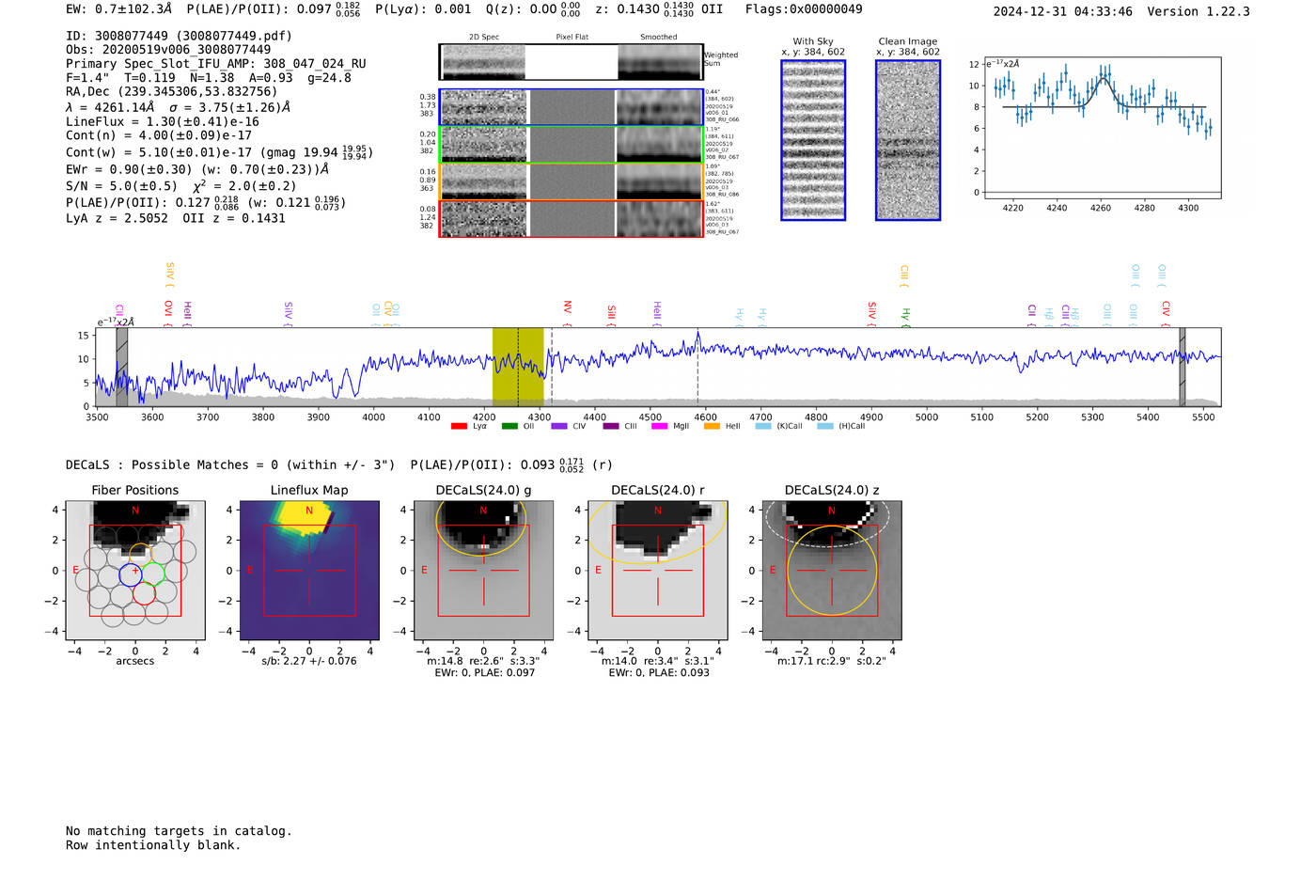This screenshot has height=896, width=1316.
Task: Select the Weighted Sum 2D spectrum strip
Action: pyautogui.click(x=571, y=62)
